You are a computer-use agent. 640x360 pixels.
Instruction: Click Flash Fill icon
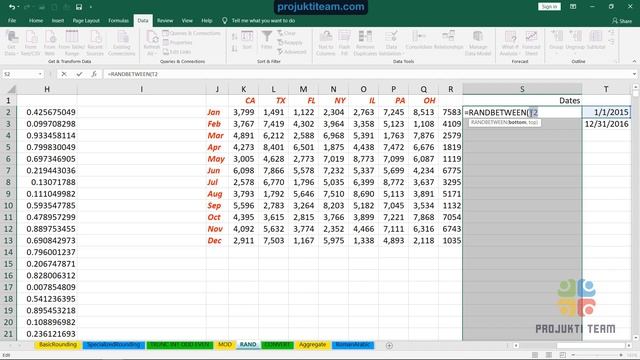pos(344,42)
